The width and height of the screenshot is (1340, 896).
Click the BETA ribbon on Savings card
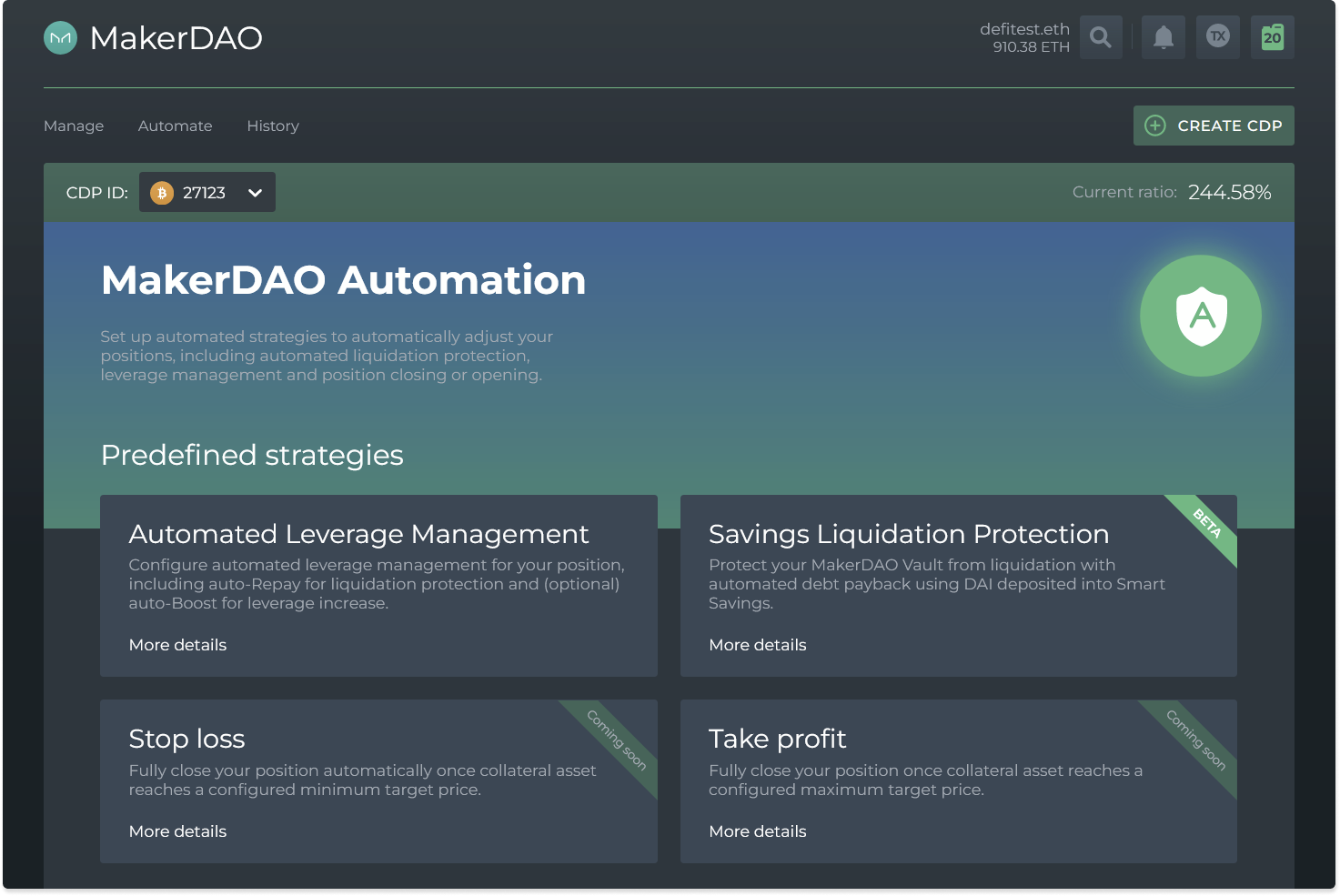coord(1207,524)
